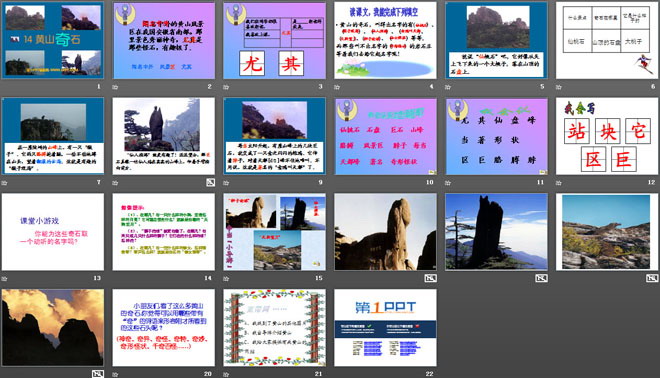Click the animation star icon under slide 2

click(115, 87)
